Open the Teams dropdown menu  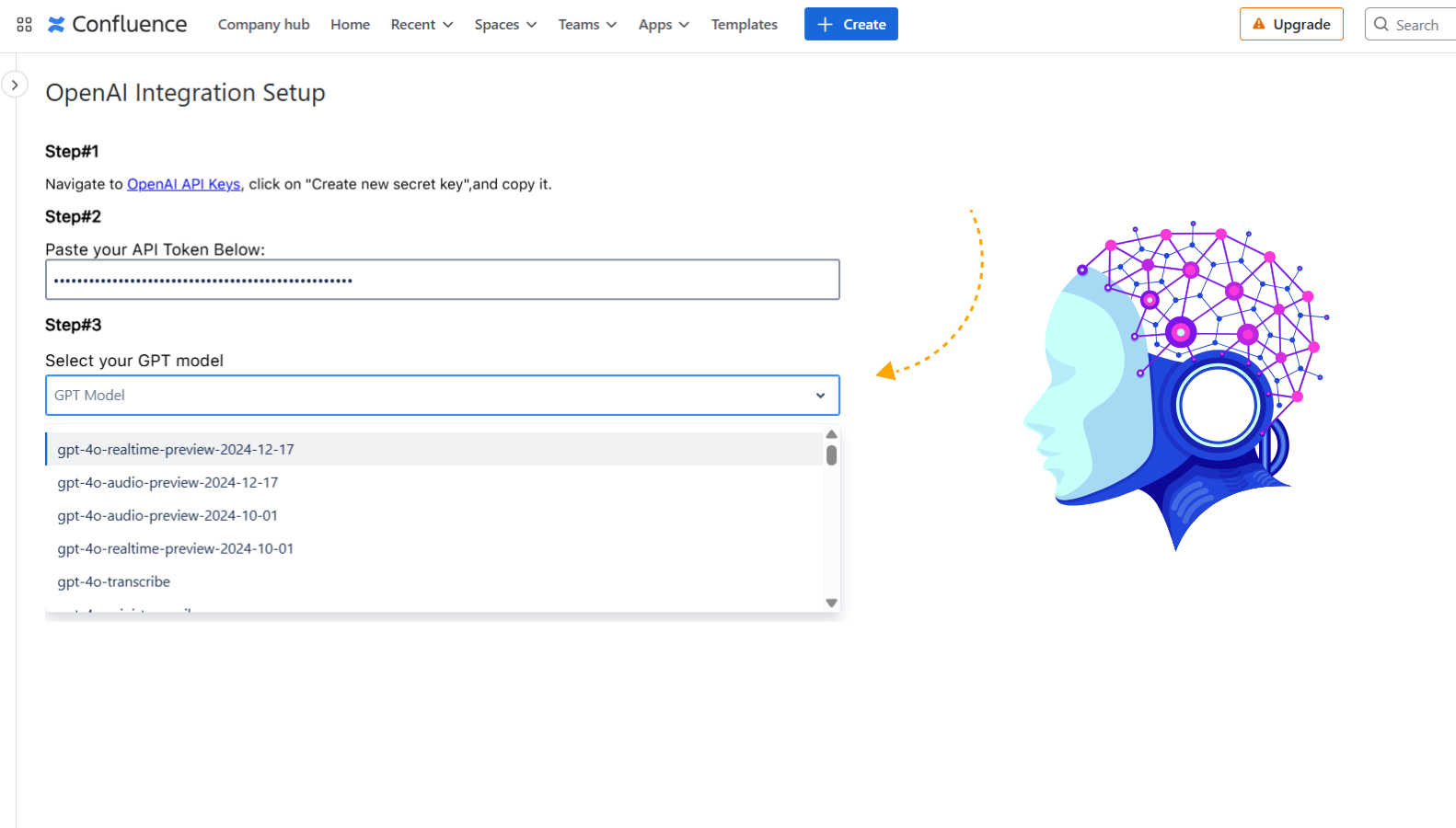click(x=587, y=25)
